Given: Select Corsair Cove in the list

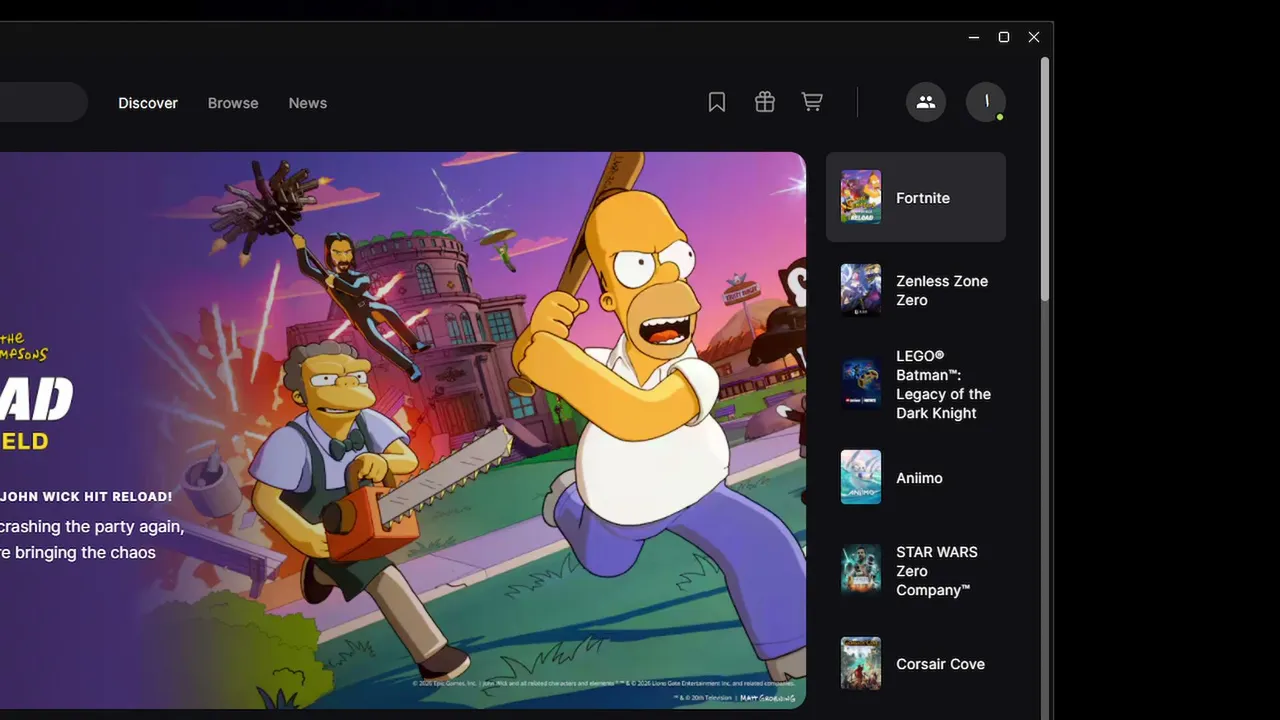Looking at the screenshot, I should [916, 664].
